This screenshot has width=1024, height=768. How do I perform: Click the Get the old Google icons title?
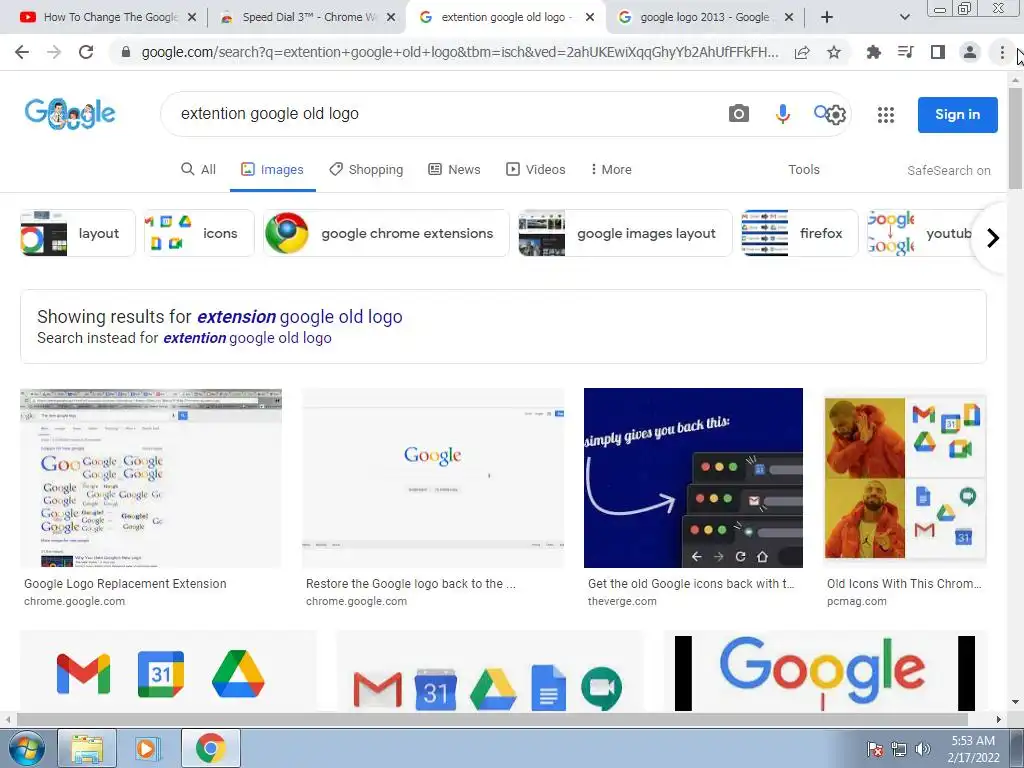[691, 584]
